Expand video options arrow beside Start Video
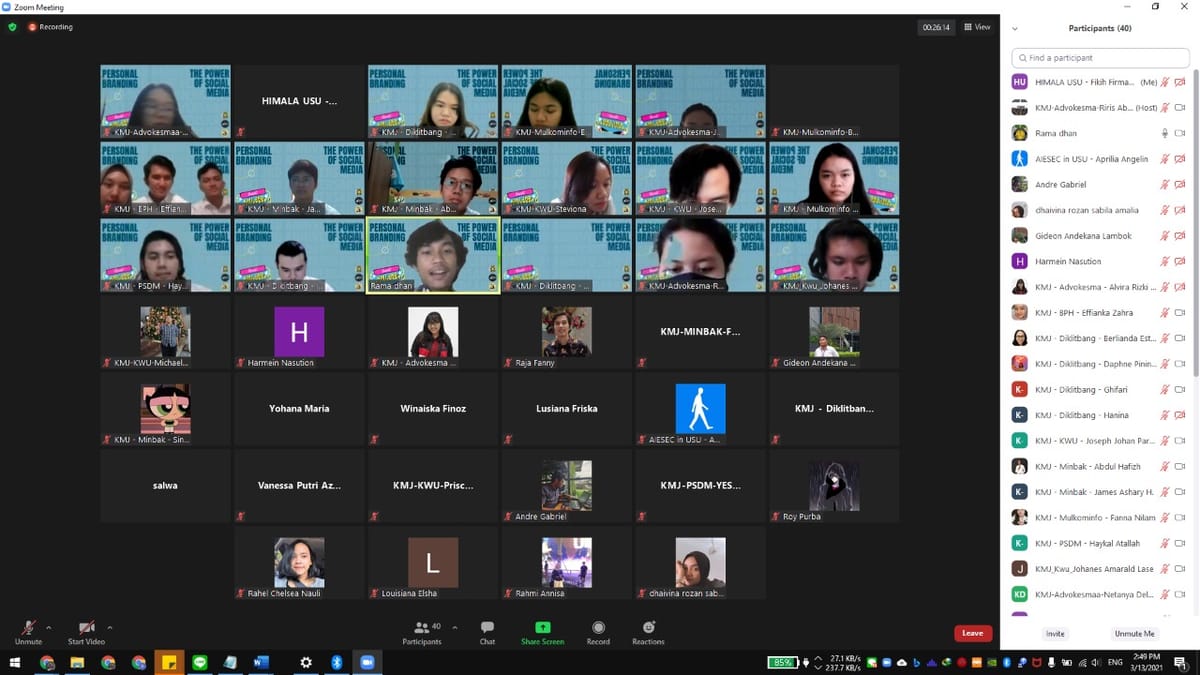The image size is (1200, 675). click(x=110, y=628)
